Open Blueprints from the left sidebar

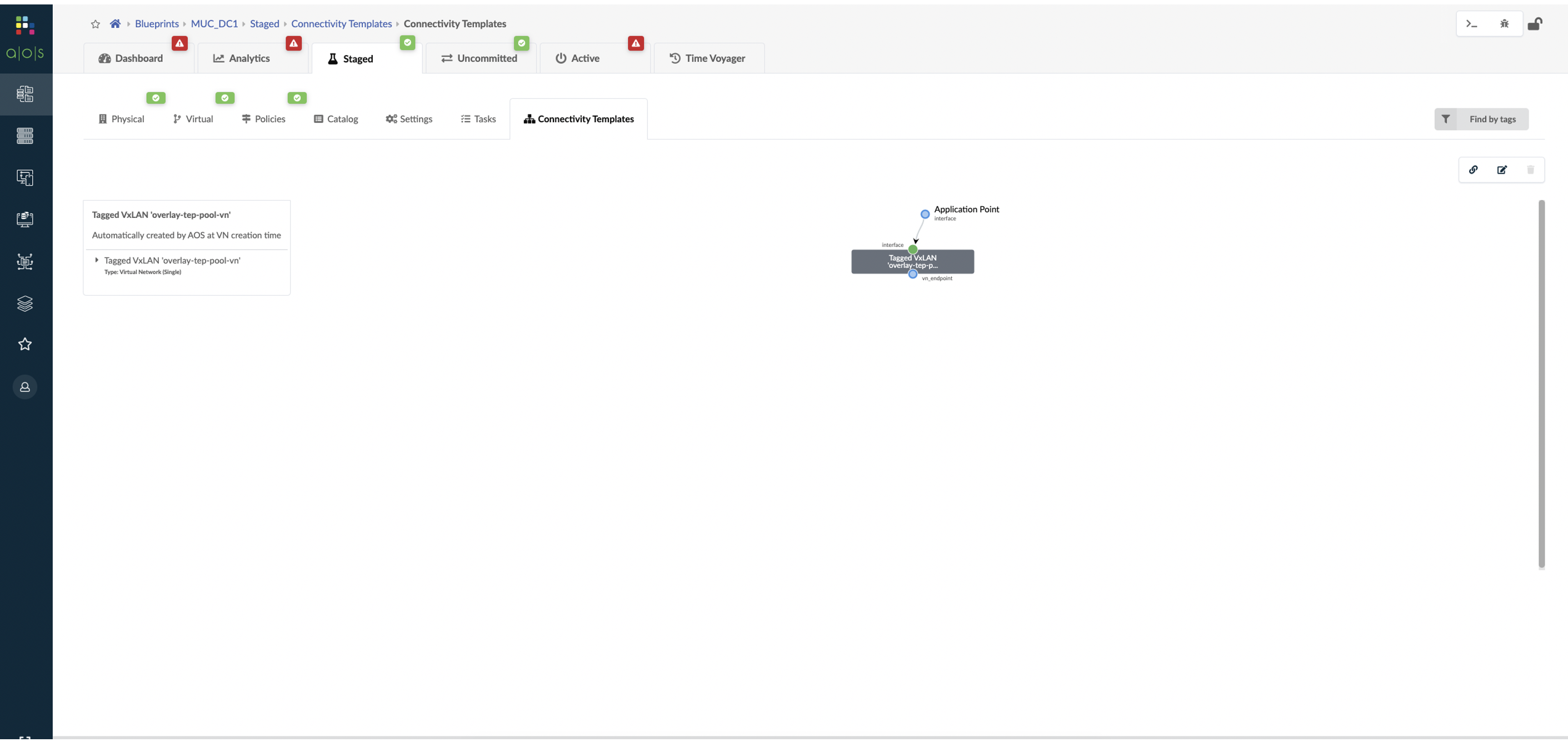tap(25, 94)
